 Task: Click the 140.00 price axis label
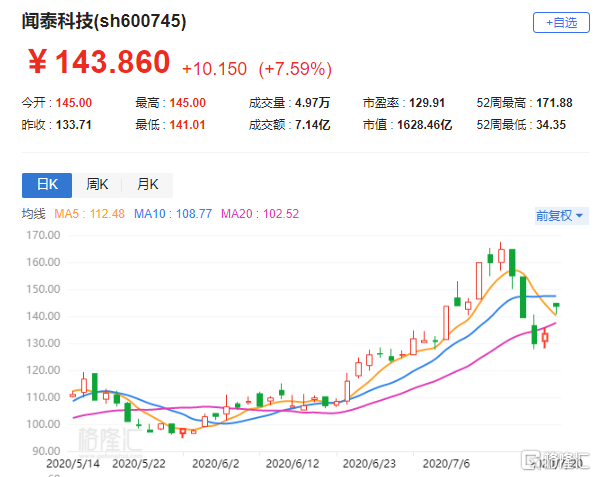click(43, 316)
